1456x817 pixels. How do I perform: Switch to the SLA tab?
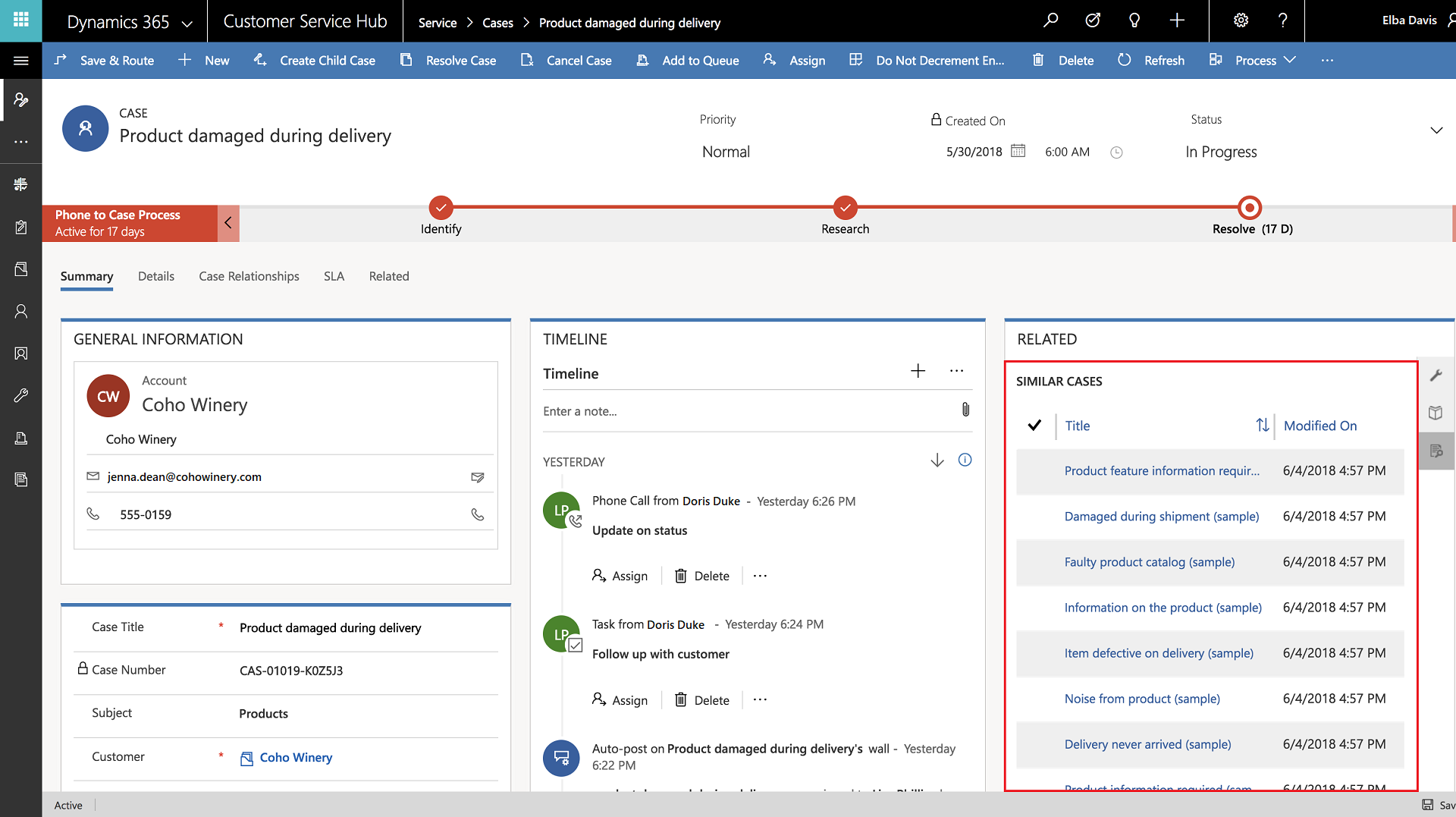pyautogui.click(x=334, y=276)
